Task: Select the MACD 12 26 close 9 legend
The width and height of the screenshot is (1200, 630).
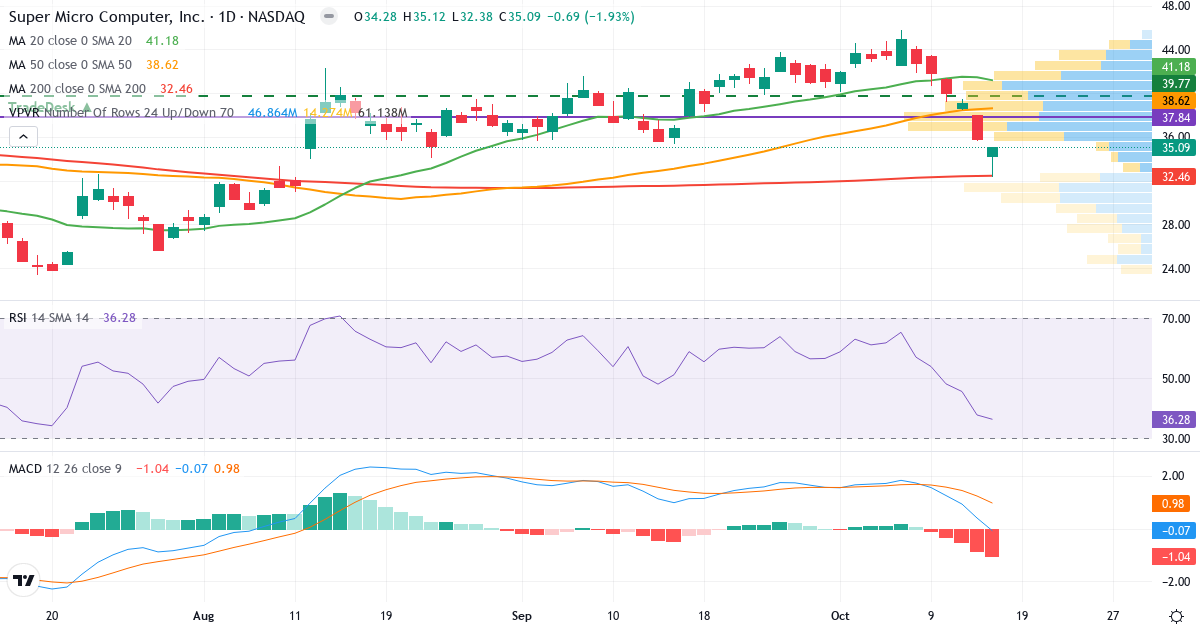Action: tap(65, 468)
